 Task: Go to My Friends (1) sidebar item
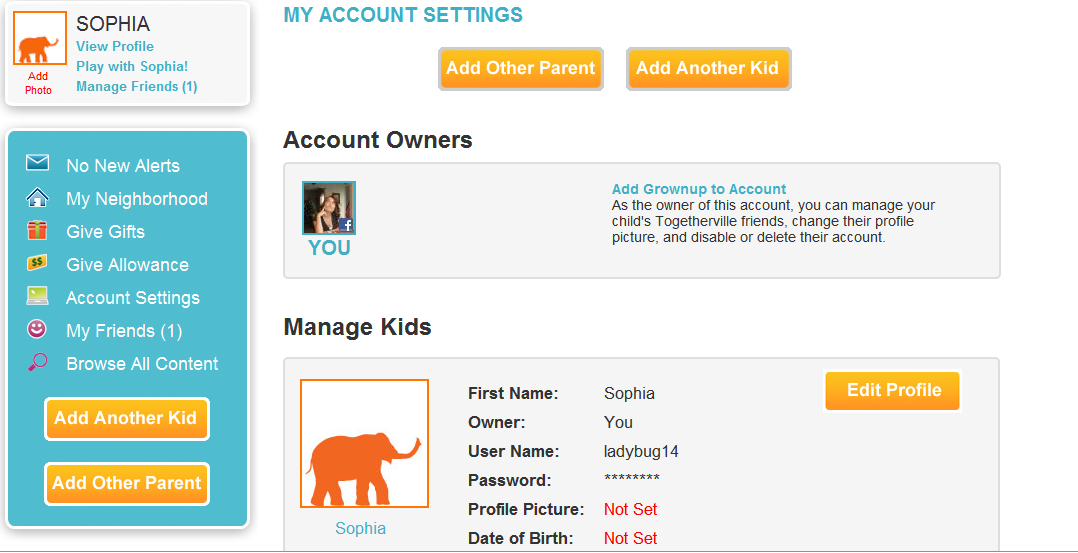point(124,331)
